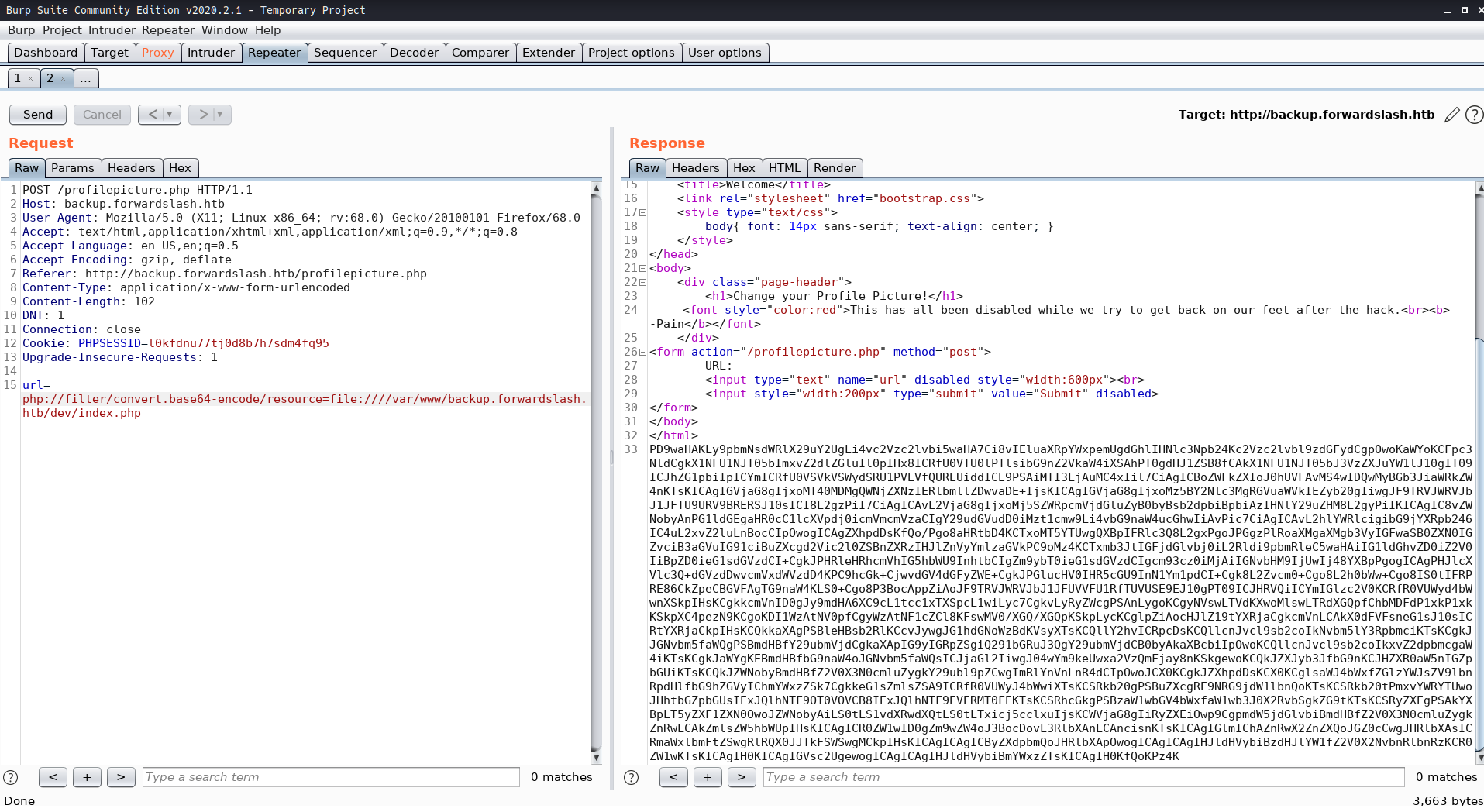Image resolution: width=1484 pixels, height=812 pixels.
Task: Close Repeater tab 2 with its x
Action: (x=63, y=78)
